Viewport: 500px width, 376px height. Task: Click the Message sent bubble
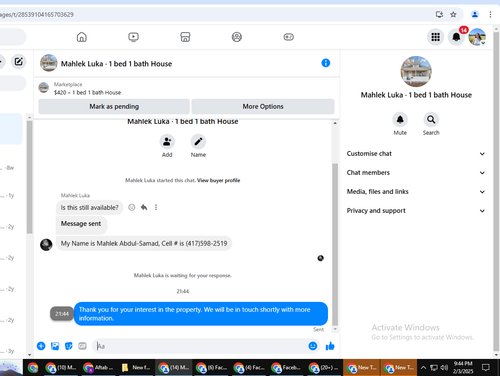(x=81, y=224)
